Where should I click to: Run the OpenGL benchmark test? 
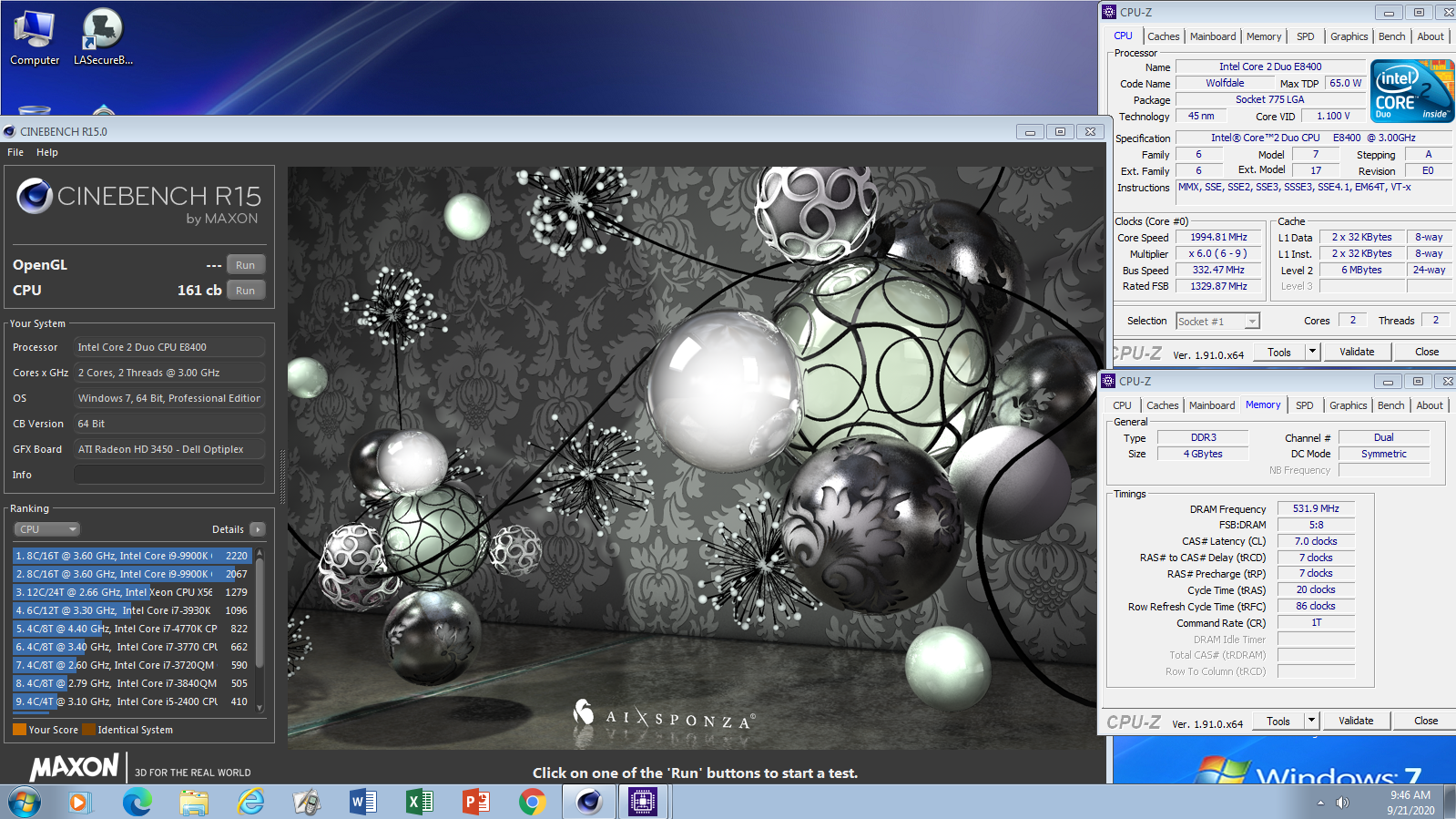(245, 265)
